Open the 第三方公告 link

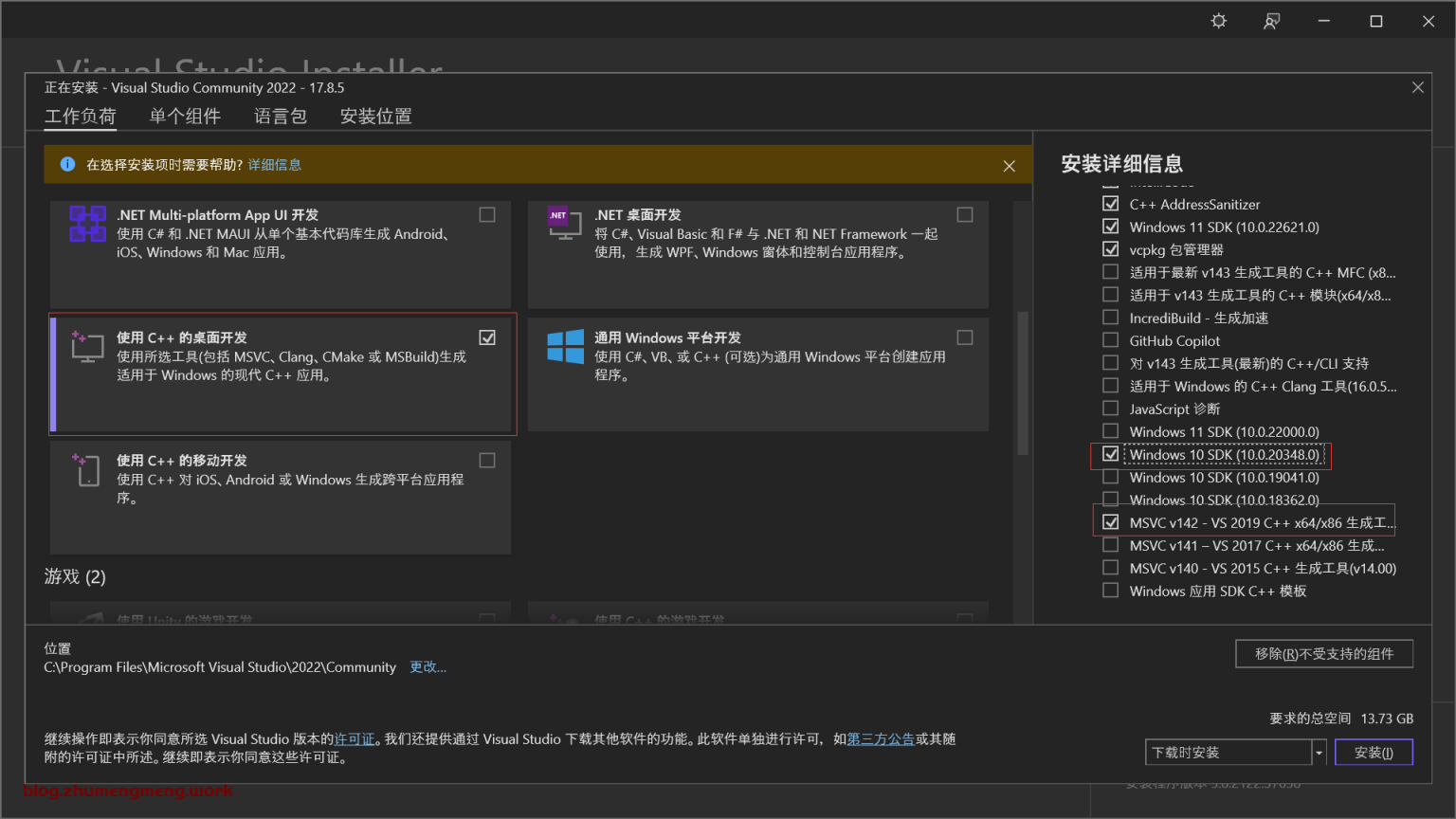pos(881,739)
